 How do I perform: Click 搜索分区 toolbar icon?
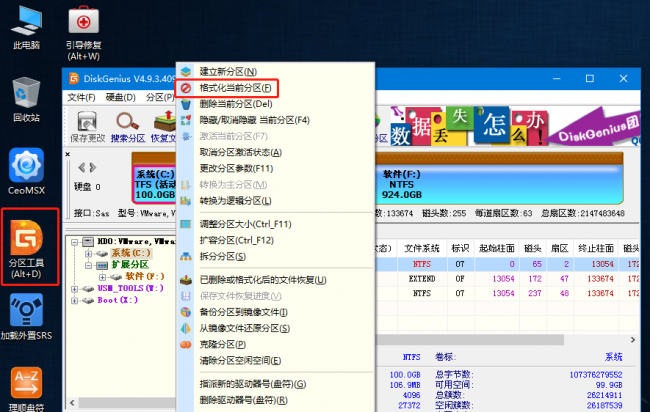click(128, 127)
